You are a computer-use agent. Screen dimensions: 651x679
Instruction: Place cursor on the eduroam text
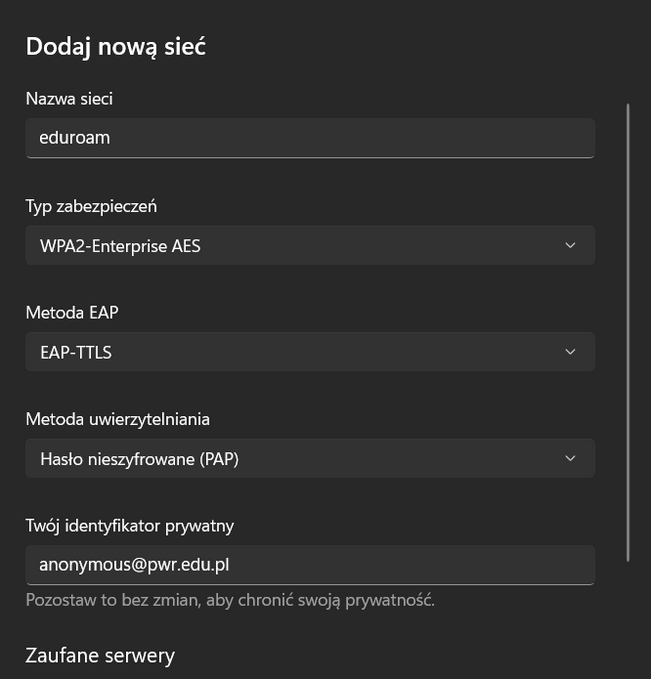tap(74, 138)
